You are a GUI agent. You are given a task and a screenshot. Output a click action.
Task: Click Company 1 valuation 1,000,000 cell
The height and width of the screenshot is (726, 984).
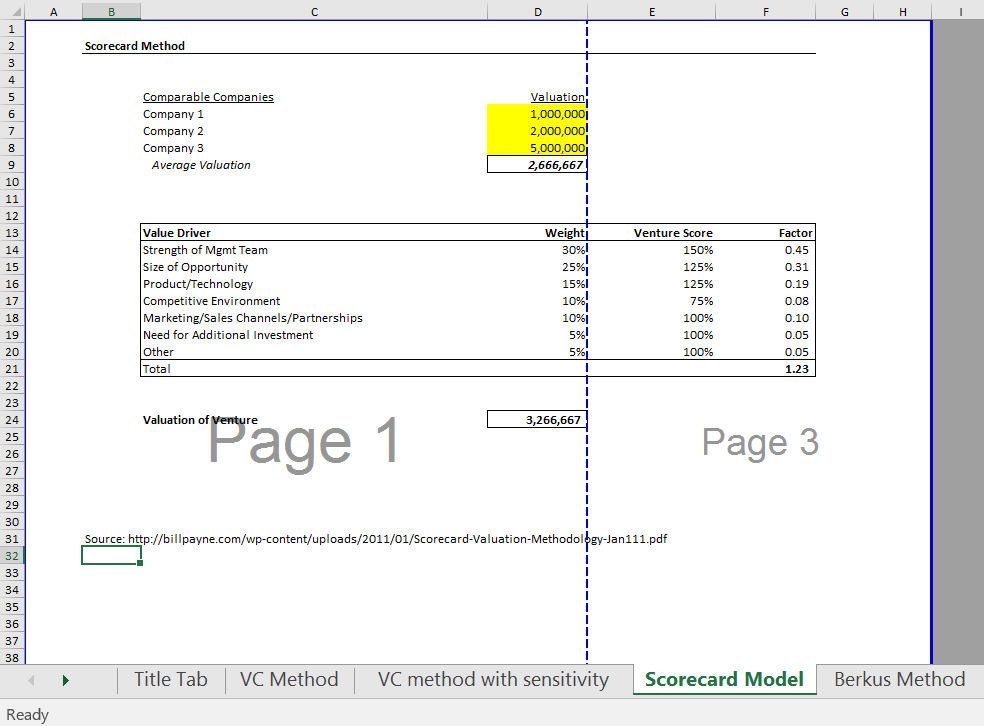click(x=537, y=114)
